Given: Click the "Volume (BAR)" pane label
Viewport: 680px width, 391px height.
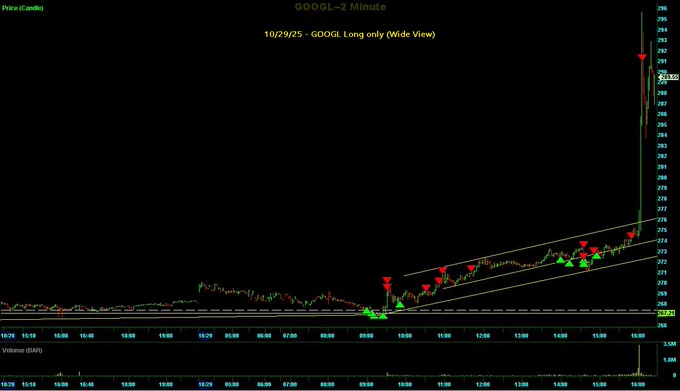Looking at the screenshot, I should [x=22, y=350].
